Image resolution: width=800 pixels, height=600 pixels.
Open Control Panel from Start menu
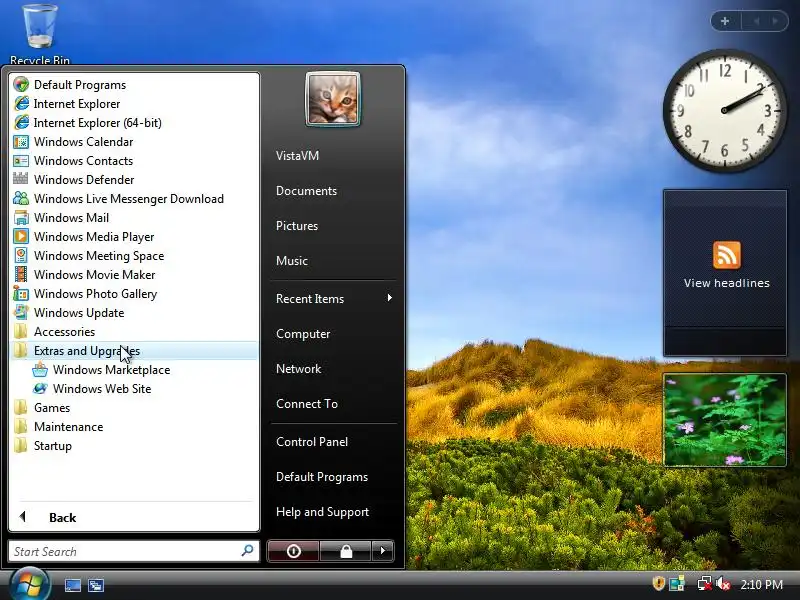click(x=312, y=442)
